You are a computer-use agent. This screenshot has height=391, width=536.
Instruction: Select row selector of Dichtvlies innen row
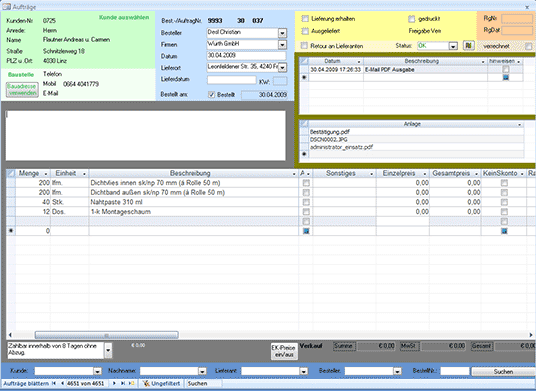pos(11,183)
